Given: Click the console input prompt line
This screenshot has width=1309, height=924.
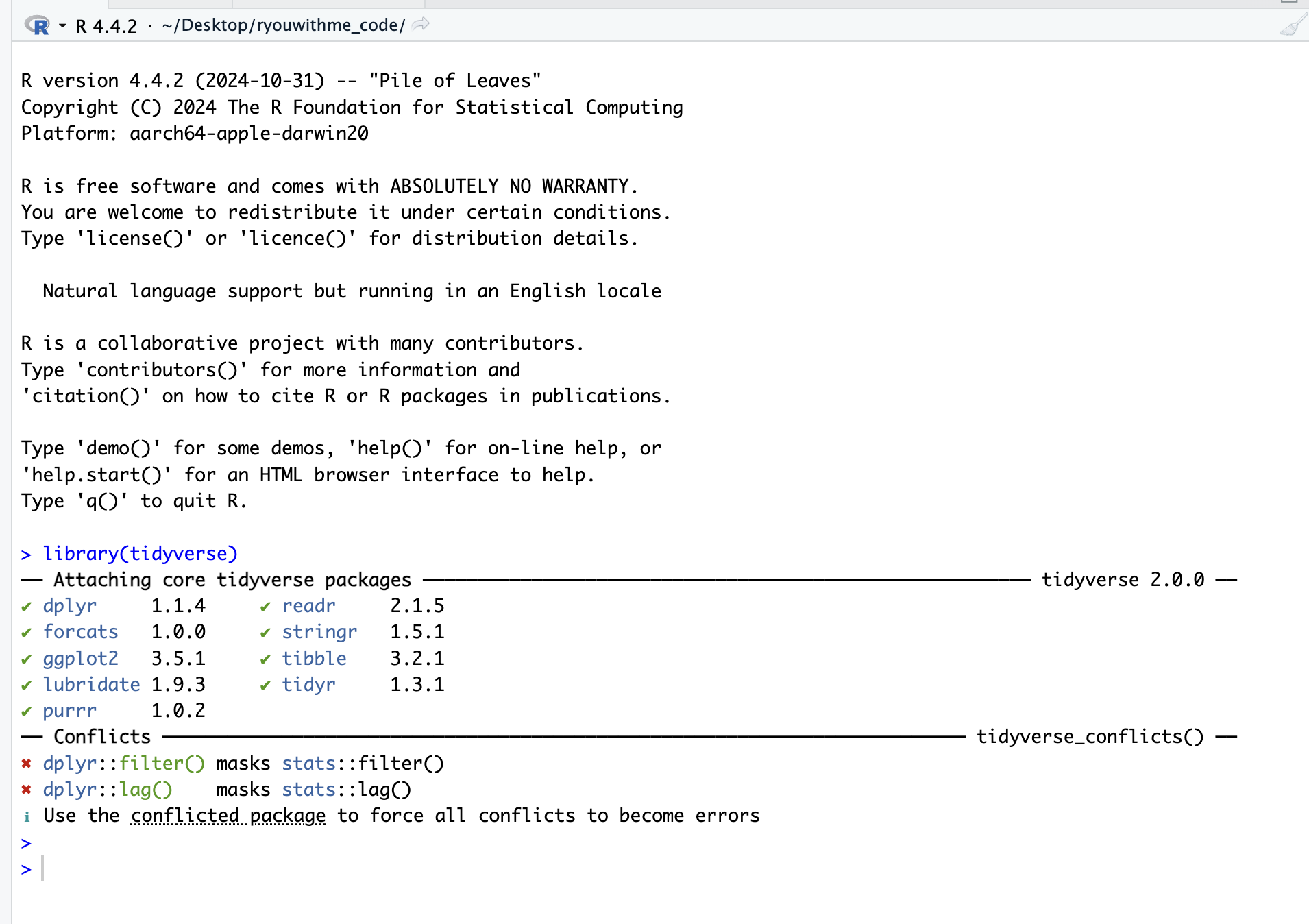Looking at the screenshot, I should 658,869.
